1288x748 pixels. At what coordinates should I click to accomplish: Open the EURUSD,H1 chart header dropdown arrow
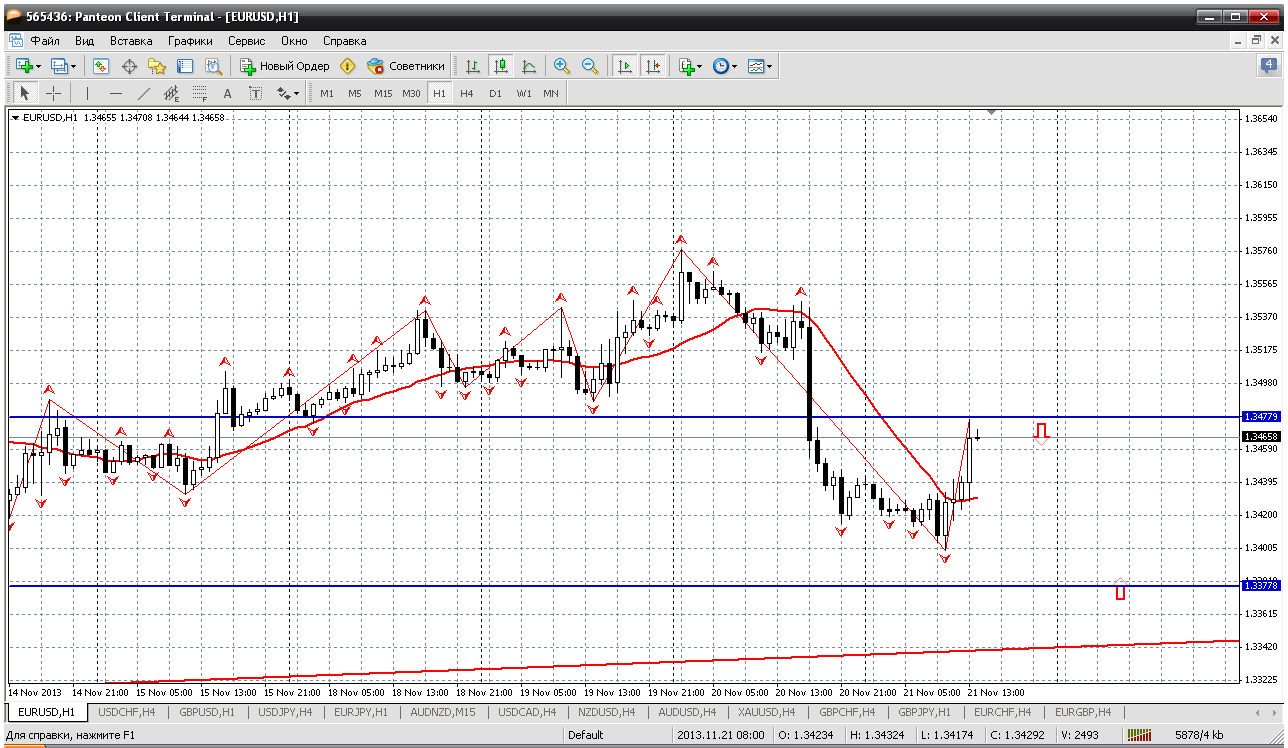[15, 117]
